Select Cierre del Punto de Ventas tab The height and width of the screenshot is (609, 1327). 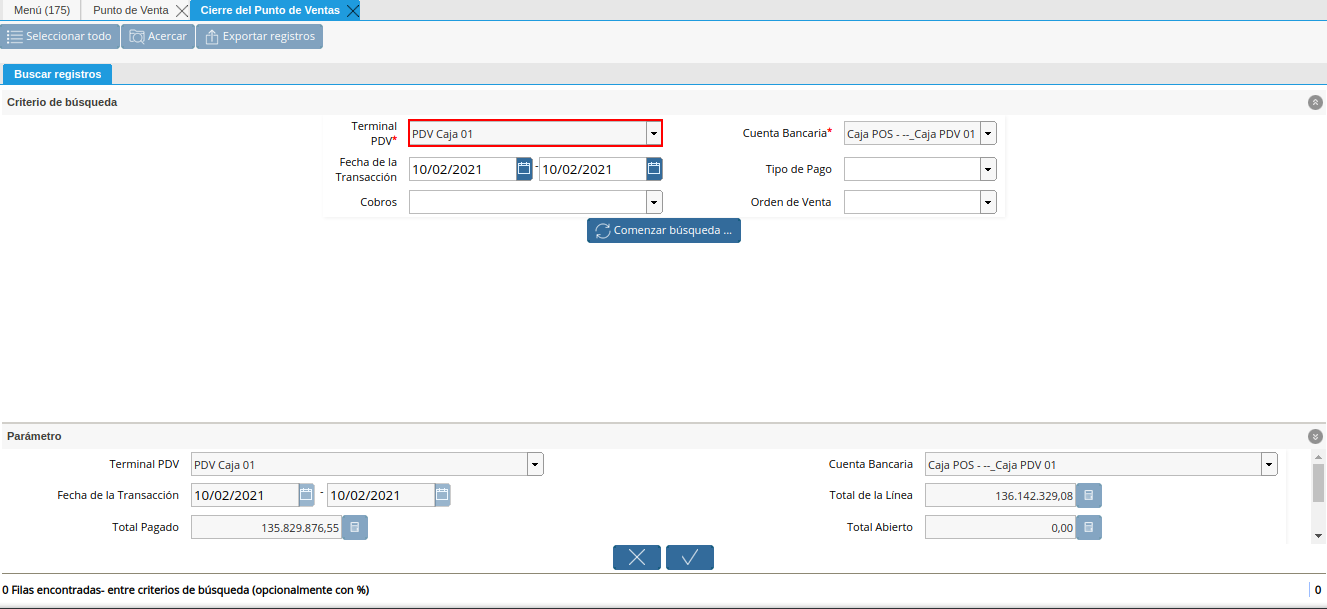[x=269, y=10]
